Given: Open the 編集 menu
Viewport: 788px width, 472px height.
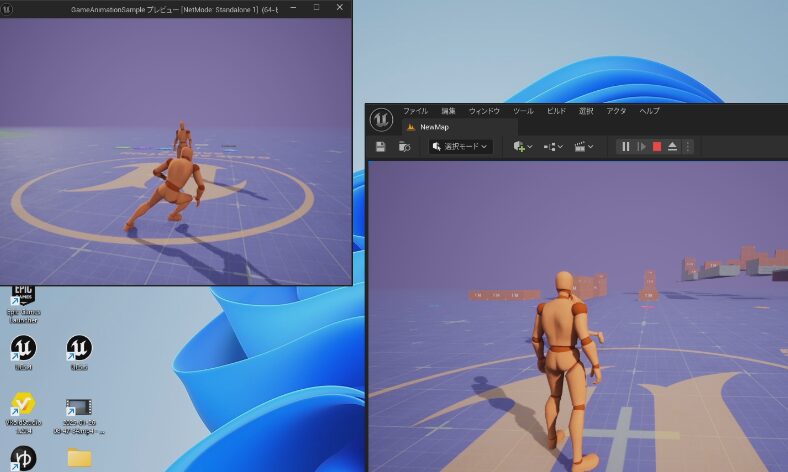Looking at the screenshot, I should [x=448, y=111].
